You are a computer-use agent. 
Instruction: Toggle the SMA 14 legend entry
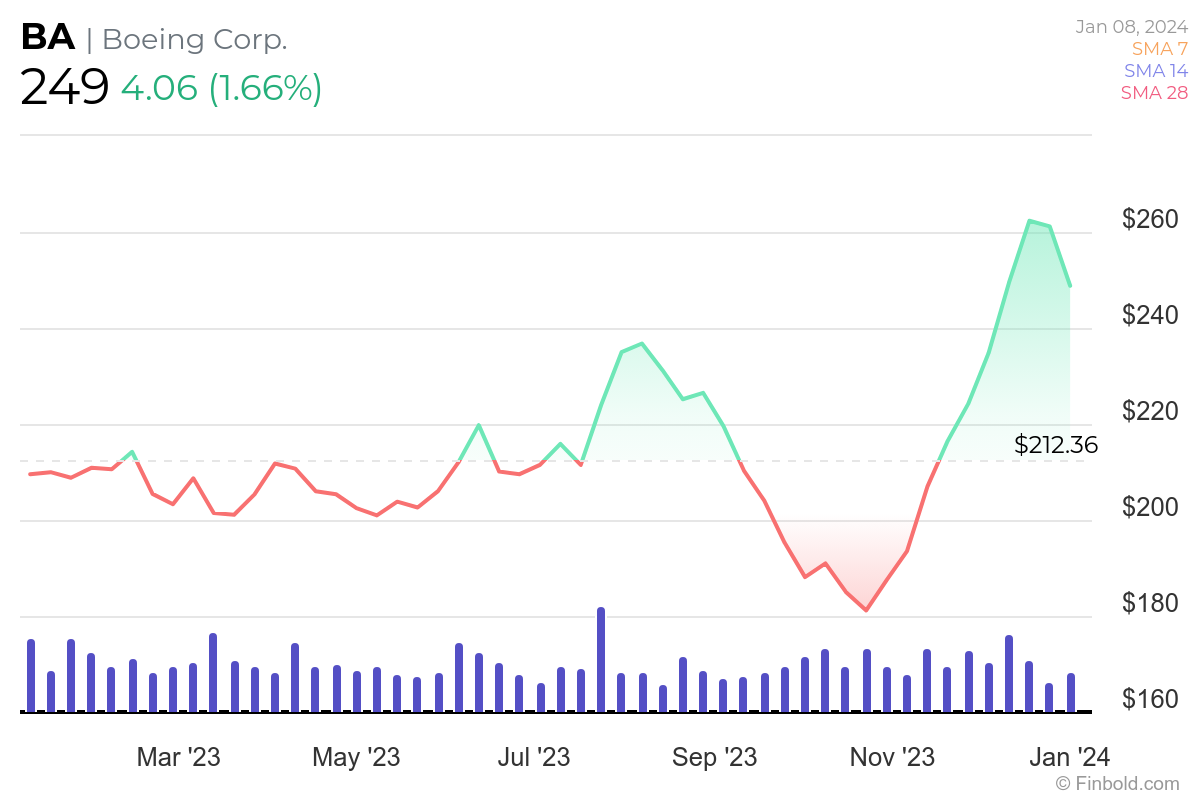point(1156,71)
